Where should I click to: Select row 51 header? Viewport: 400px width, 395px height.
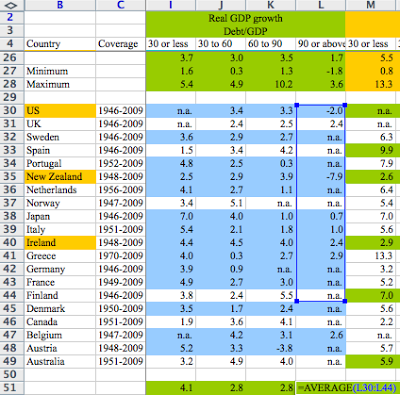[10, 388]
